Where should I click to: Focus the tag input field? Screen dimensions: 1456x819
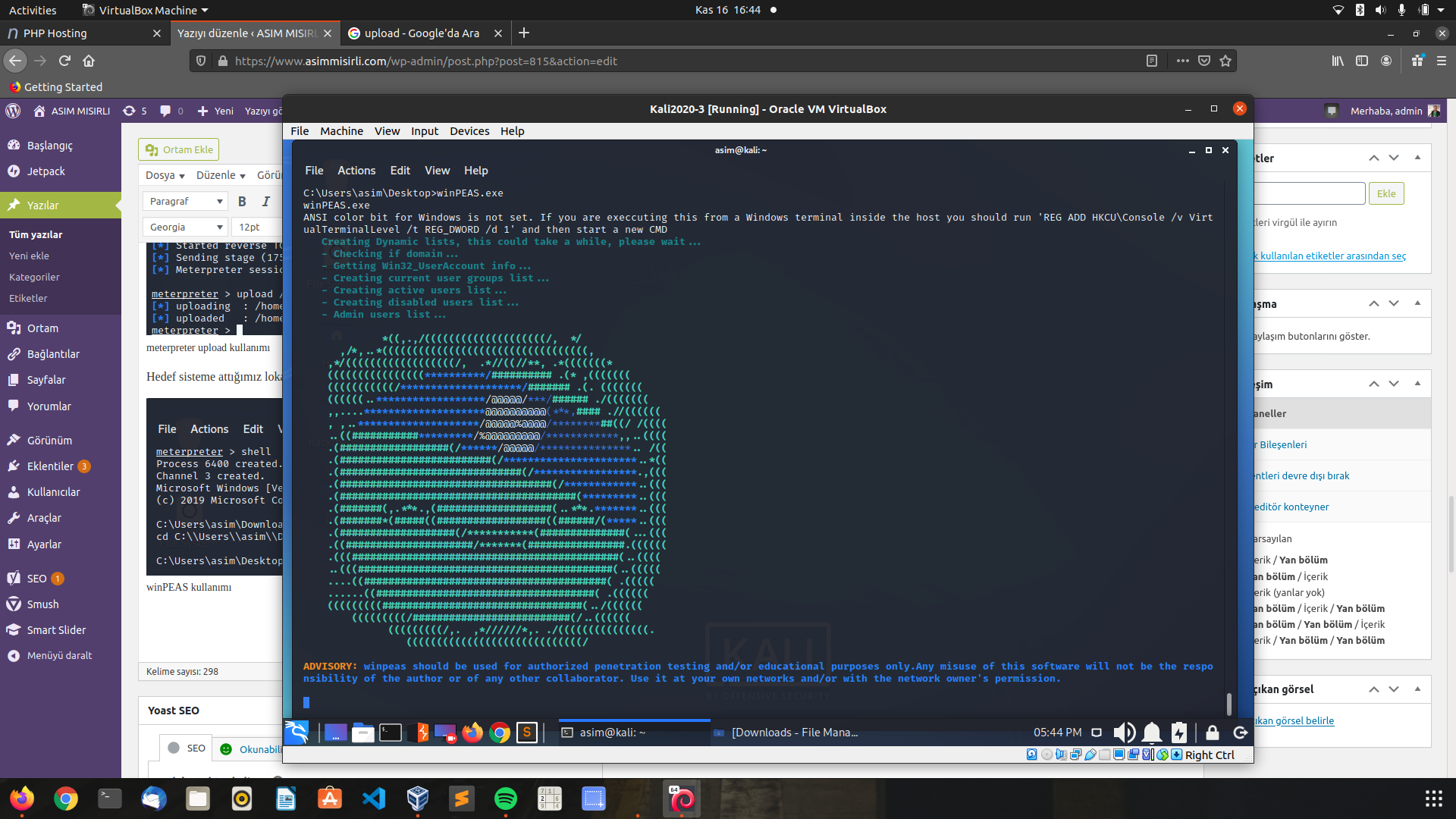tap(1309, 193)
